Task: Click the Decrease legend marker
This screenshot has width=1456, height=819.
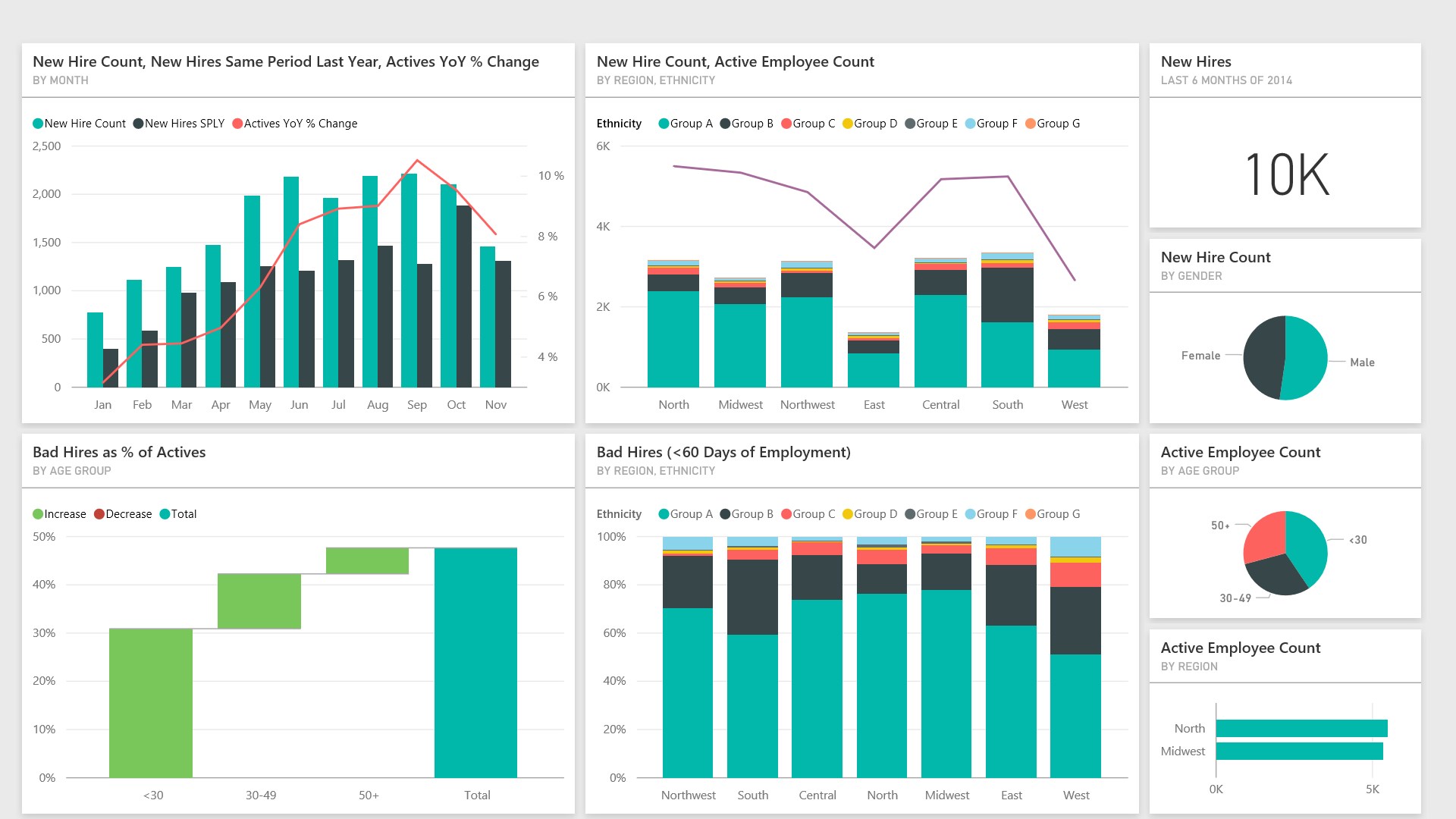Action: 99,514
